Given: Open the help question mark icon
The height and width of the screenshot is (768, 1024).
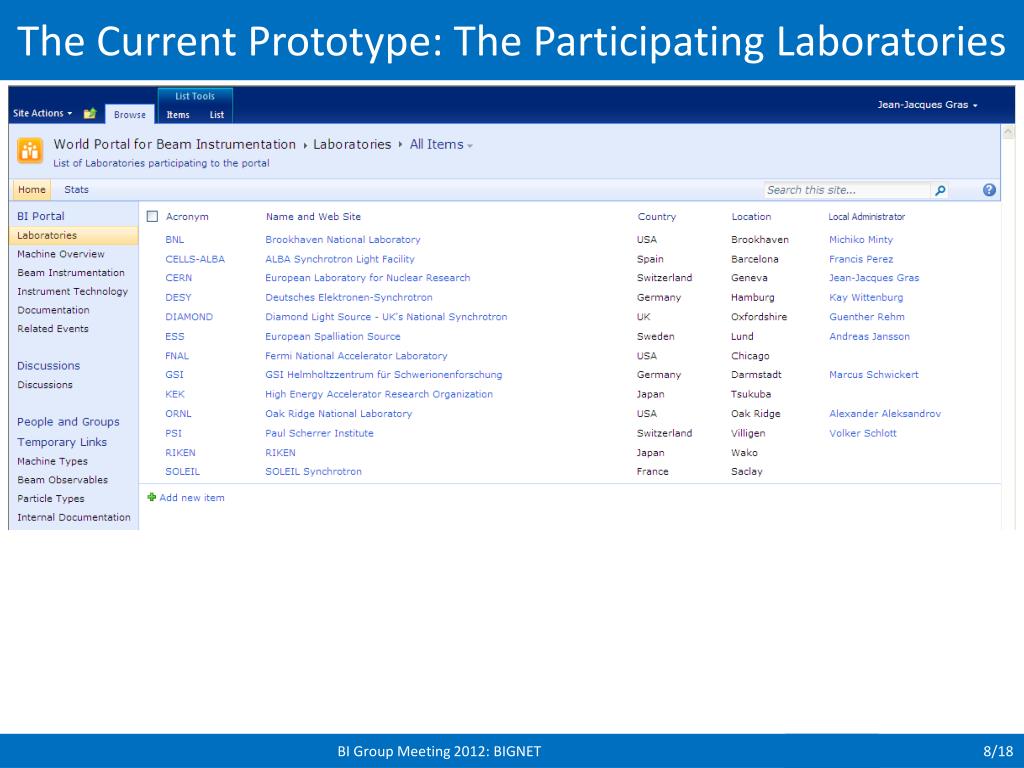Looking at the screenshot, I should click(x=989, y=190).
